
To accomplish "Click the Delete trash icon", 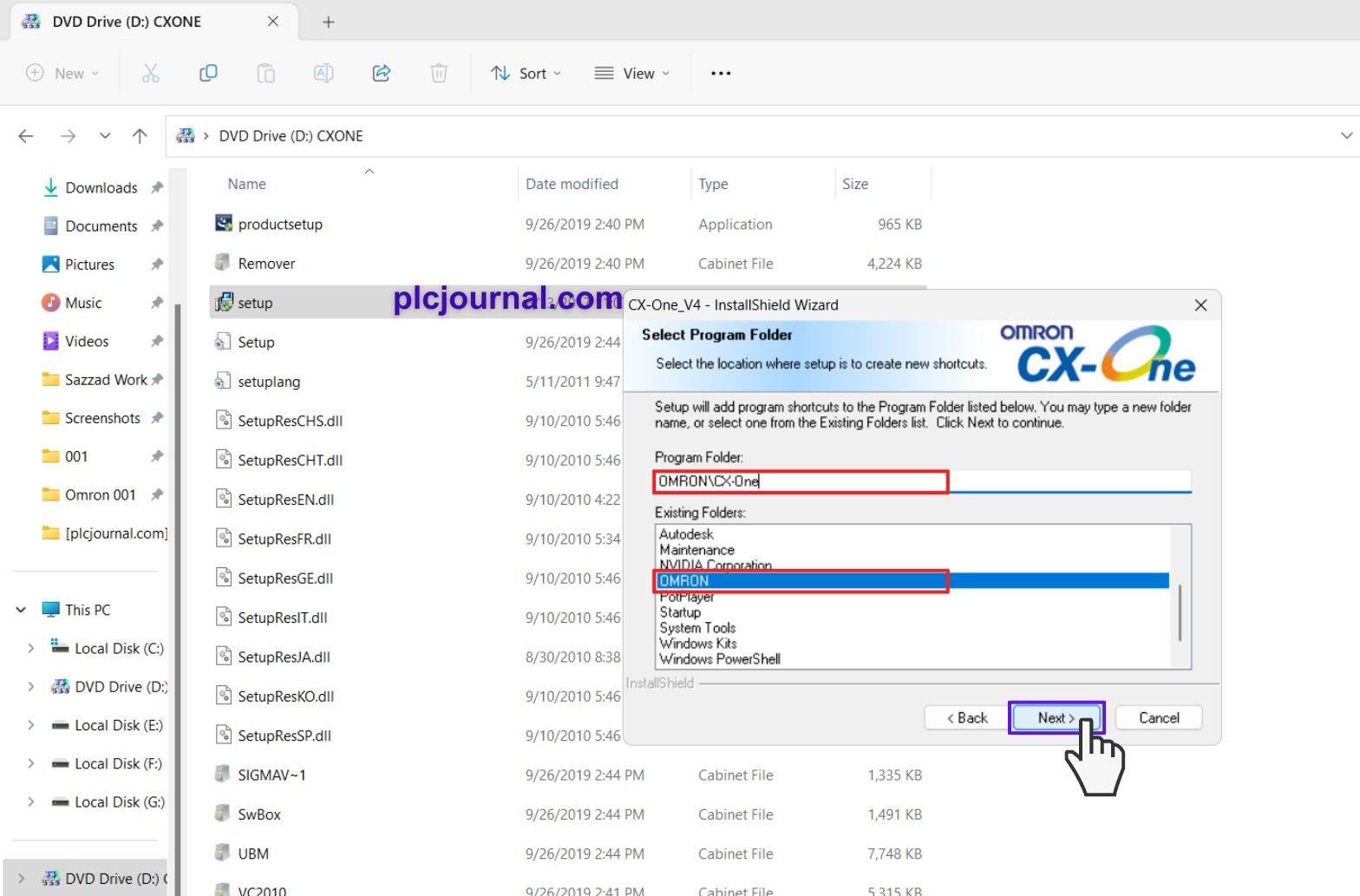I will 439,74.
